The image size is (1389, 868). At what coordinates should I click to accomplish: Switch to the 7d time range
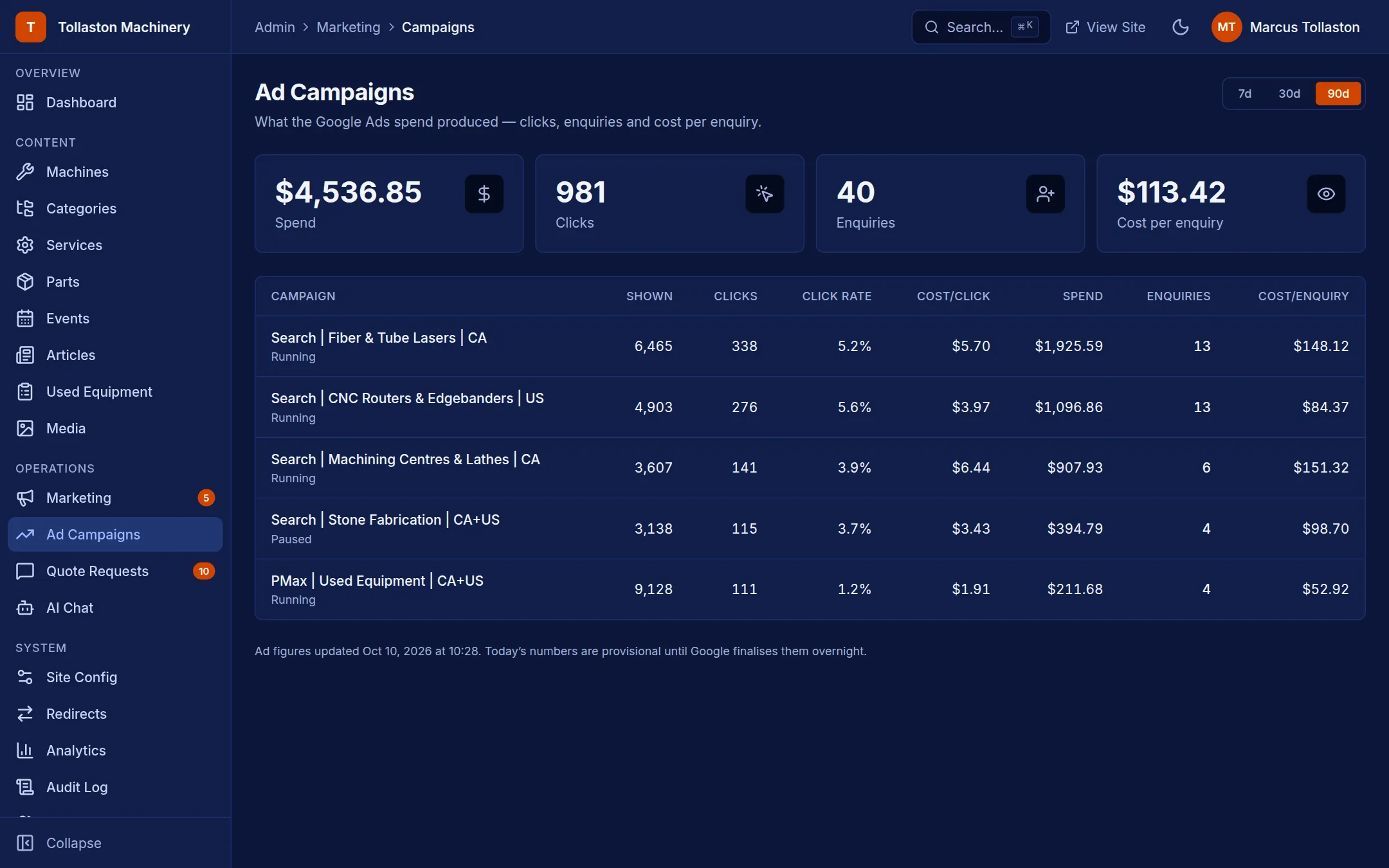pyautogui.click(x=1245, y=94)
